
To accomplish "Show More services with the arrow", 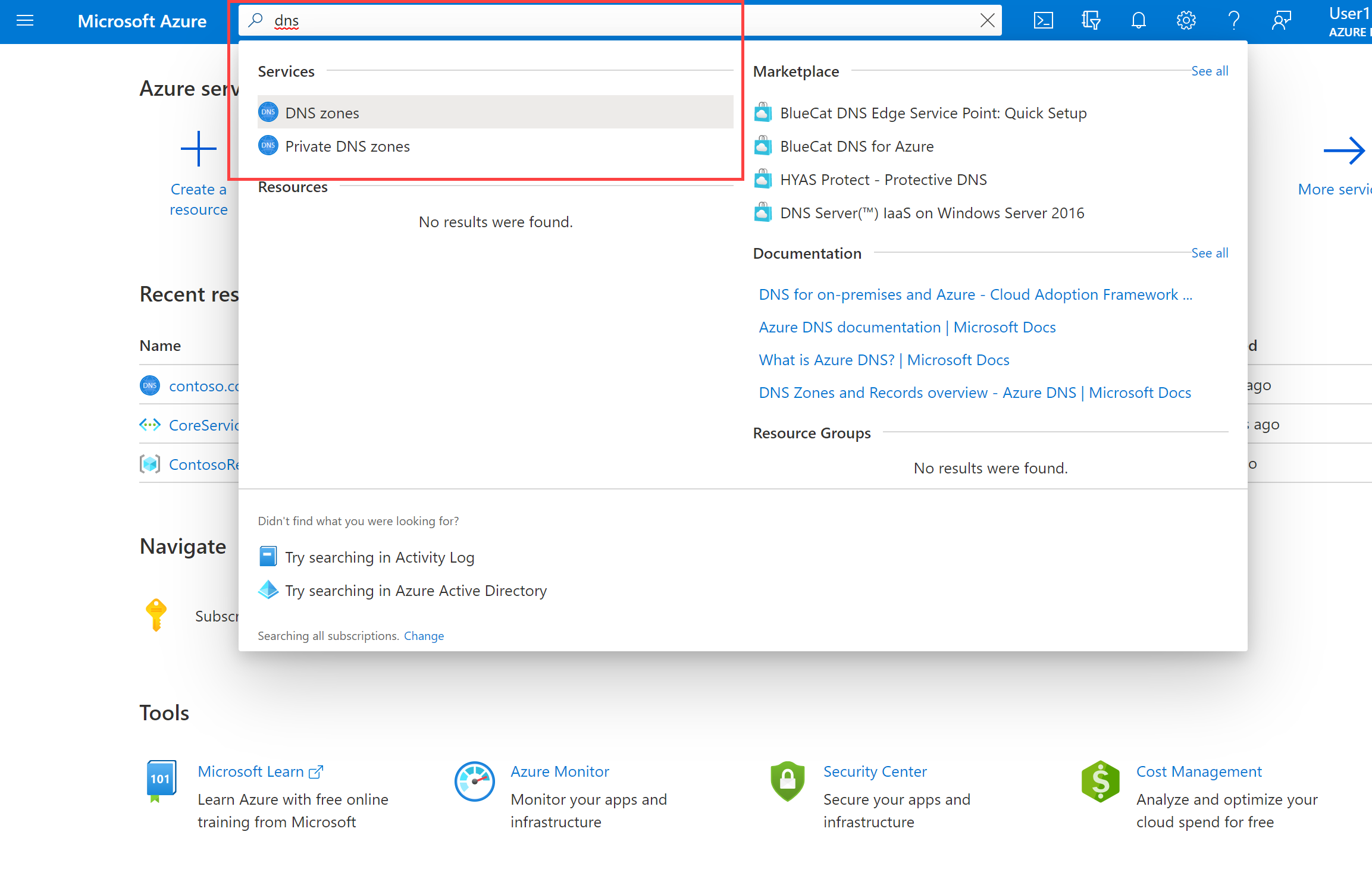I will click(1344, 150).
